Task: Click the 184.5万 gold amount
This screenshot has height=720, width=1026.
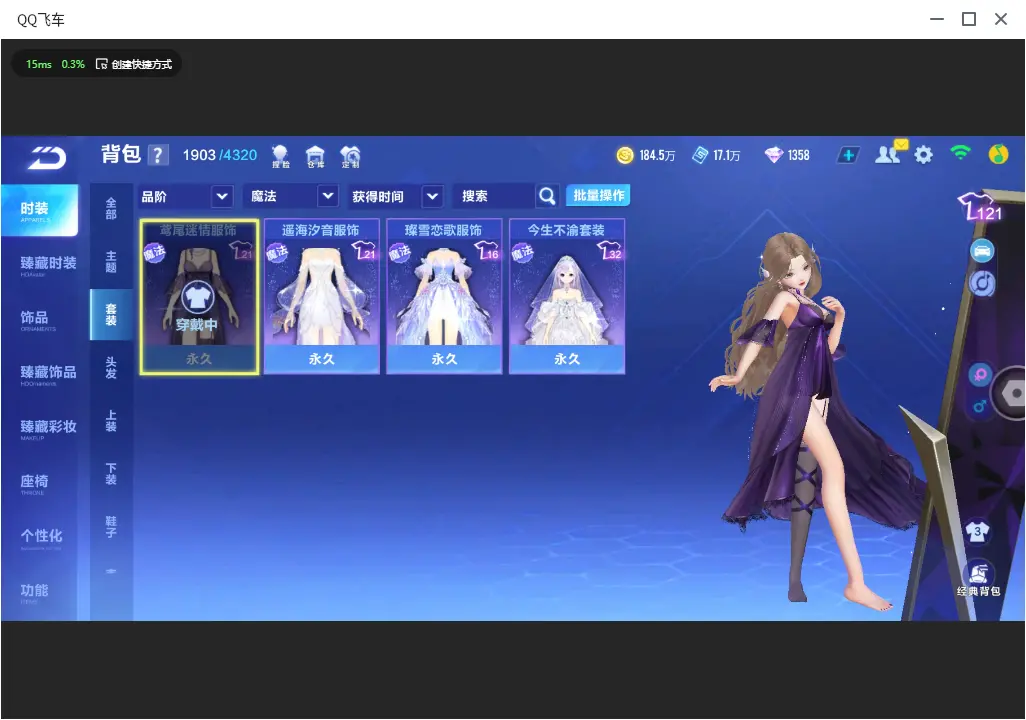Action: (657, 156)
